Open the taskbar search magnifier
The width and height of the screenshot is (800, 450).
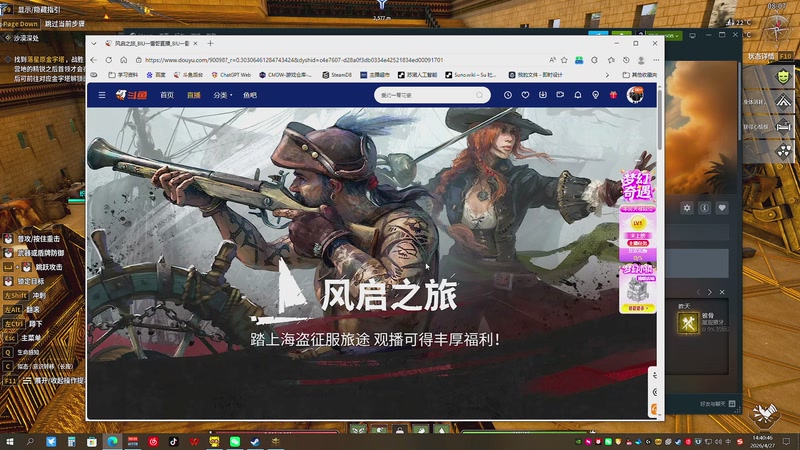[x=30, y=442]
